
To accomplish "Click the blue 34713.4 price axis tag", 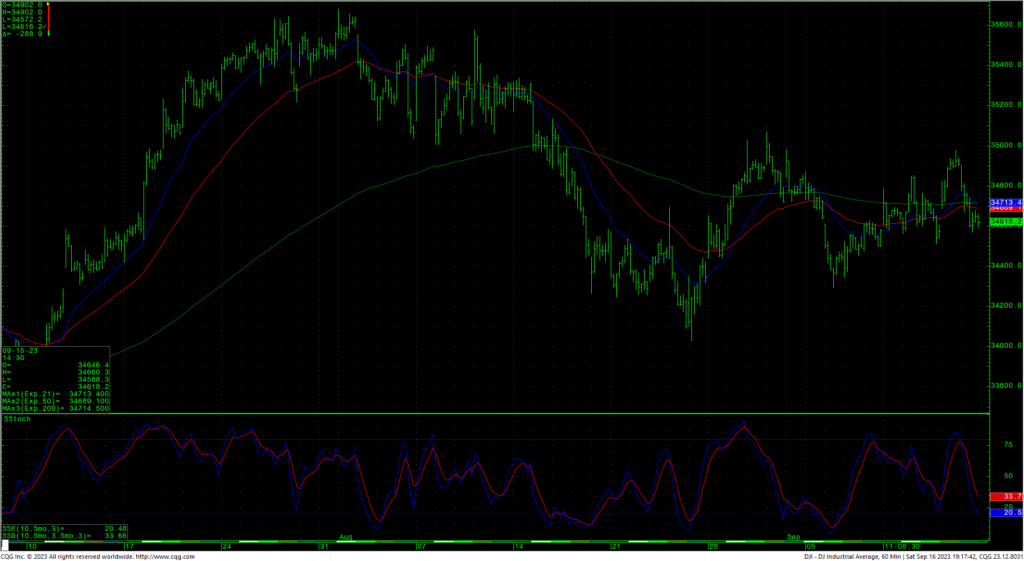I will [x=1004, y=202].
